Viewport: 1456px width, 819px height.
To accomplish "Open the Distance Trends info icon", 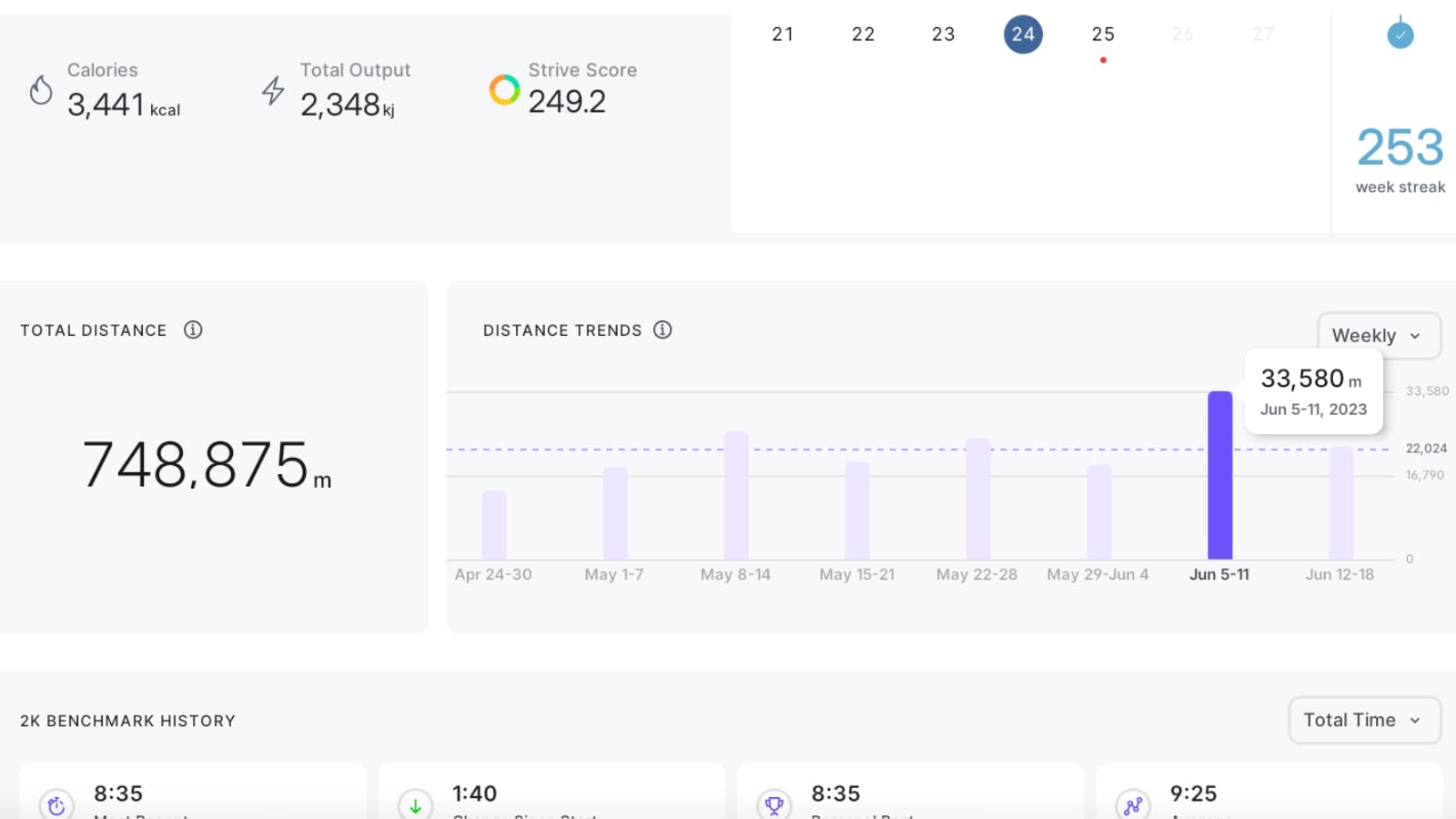I will (x=662, y=329).
